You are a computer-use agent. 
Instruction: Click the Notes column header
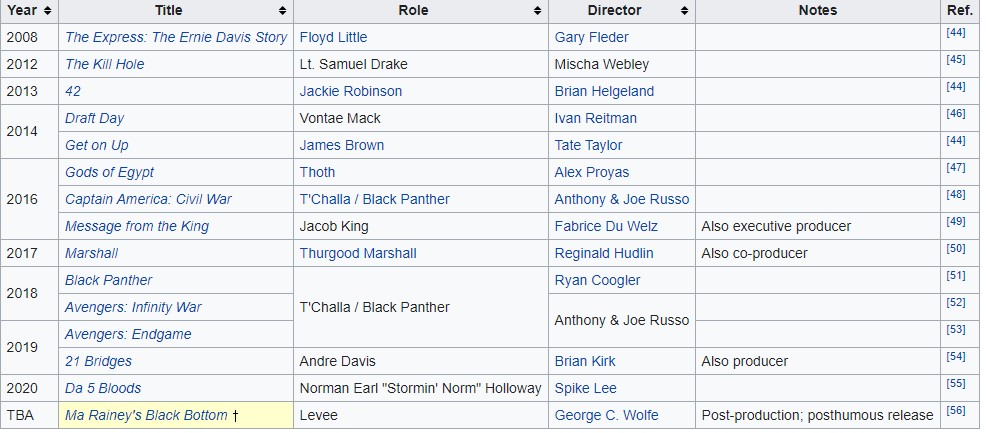(x=818, y=11)
